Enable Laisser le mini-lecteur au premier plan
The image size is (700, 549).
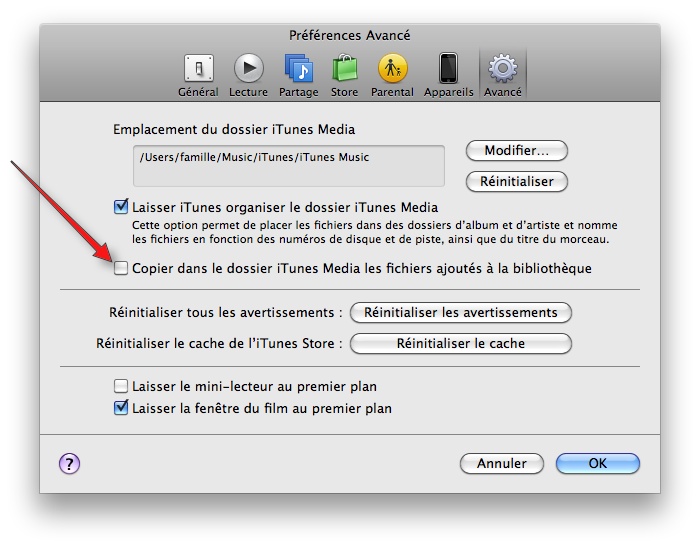[122, 386]
